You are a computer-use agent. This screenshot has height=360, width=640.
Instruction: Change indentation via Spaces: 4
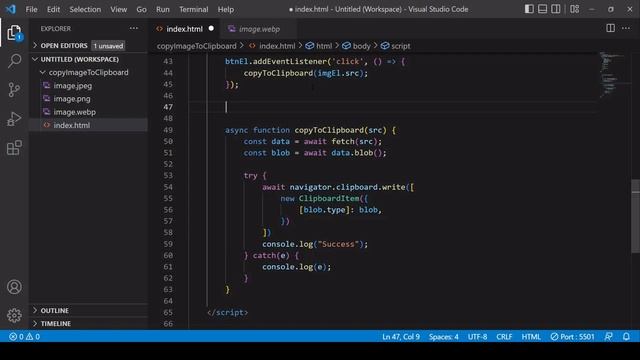tap(443, 337)
